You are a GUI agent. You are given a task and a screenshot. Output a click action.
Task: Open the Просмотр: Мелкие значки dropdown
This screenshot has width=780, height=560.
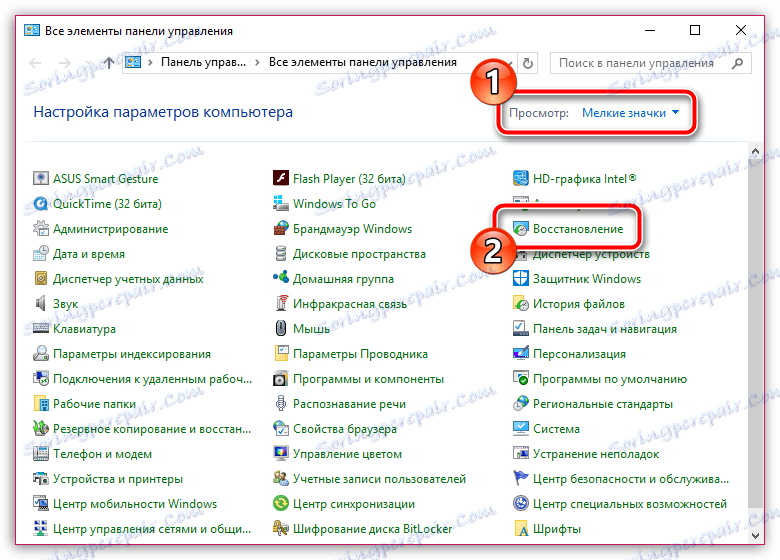click(x=630, y=113)
